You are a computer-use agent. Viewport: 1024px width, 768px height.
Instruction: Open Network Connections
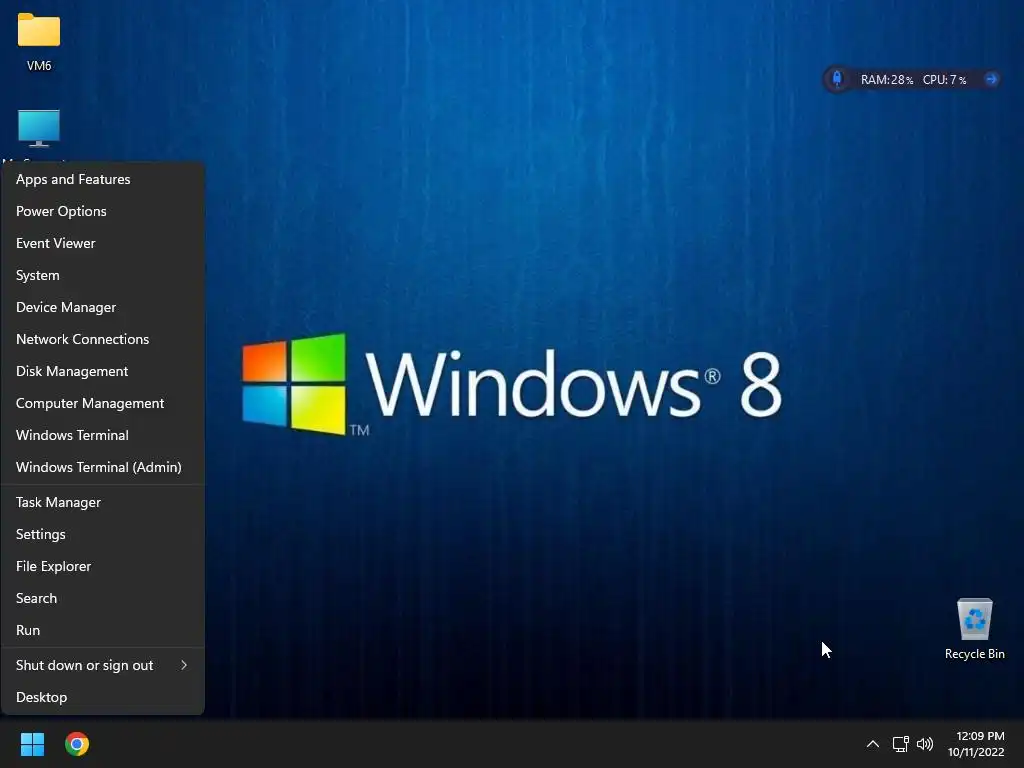(103, 339)
